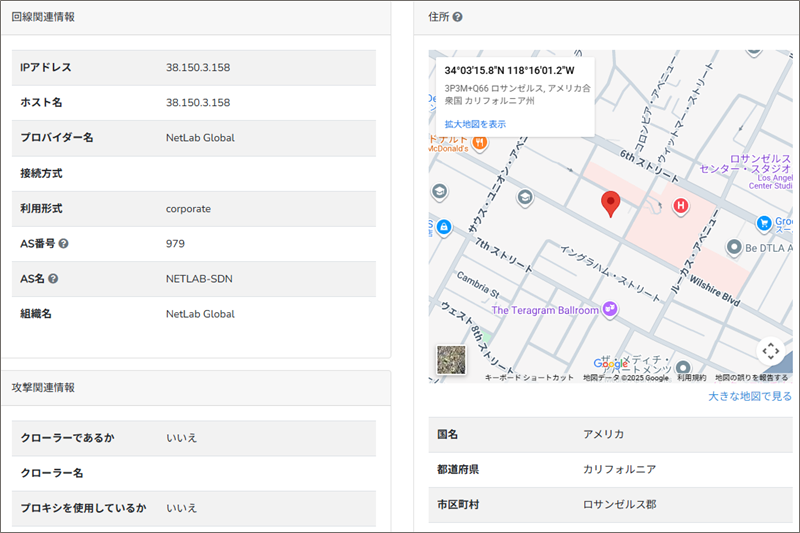Viewport: 800px width, 533px height.
Task: Open 大きな地図で見る link
Action: 749,396
